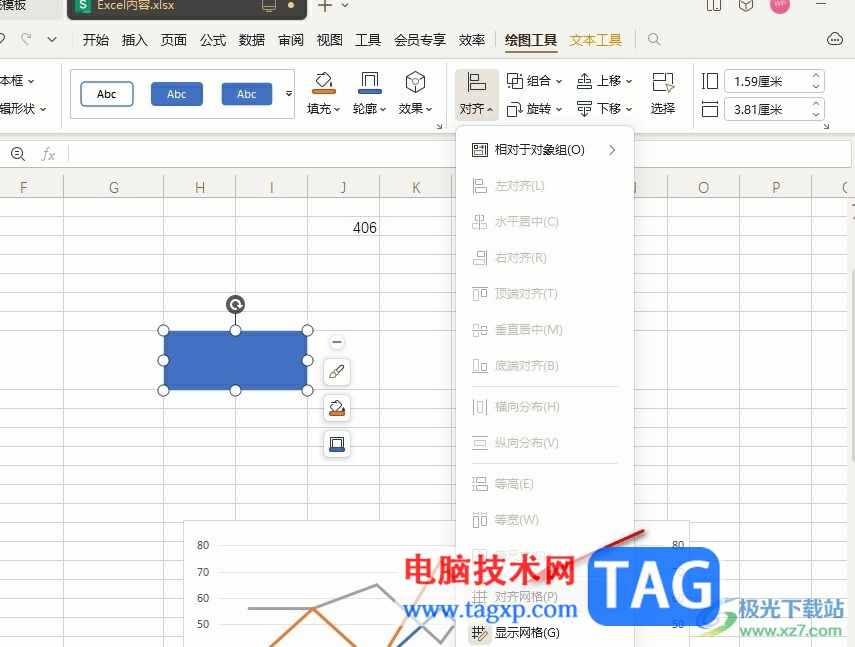Click the rotation handle above the rectangle
The width and height of the screenshot is (855, 647).
(236, 304)
